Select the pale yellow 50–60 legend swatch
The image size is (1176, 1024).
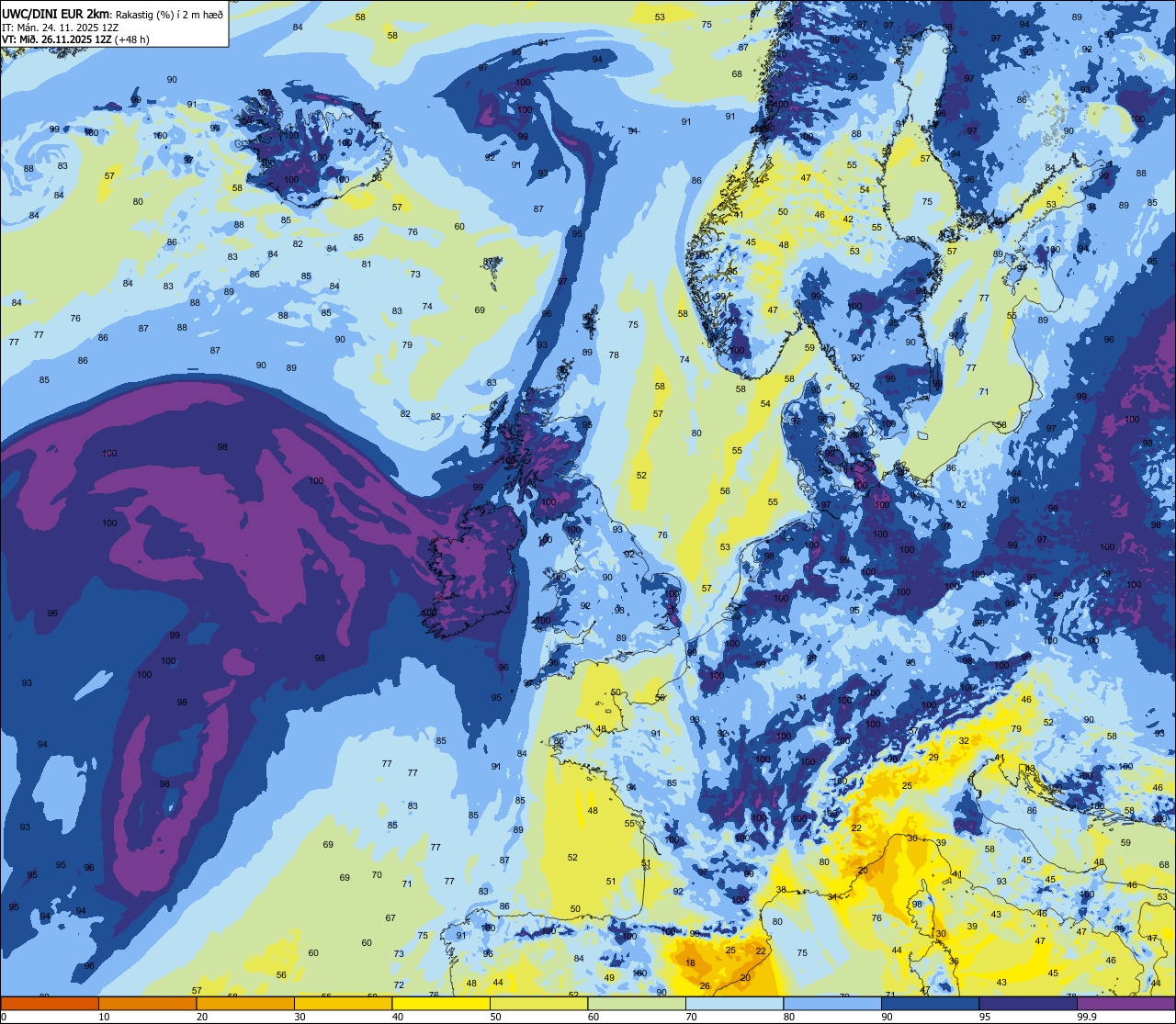click(x=538, y=1003)
